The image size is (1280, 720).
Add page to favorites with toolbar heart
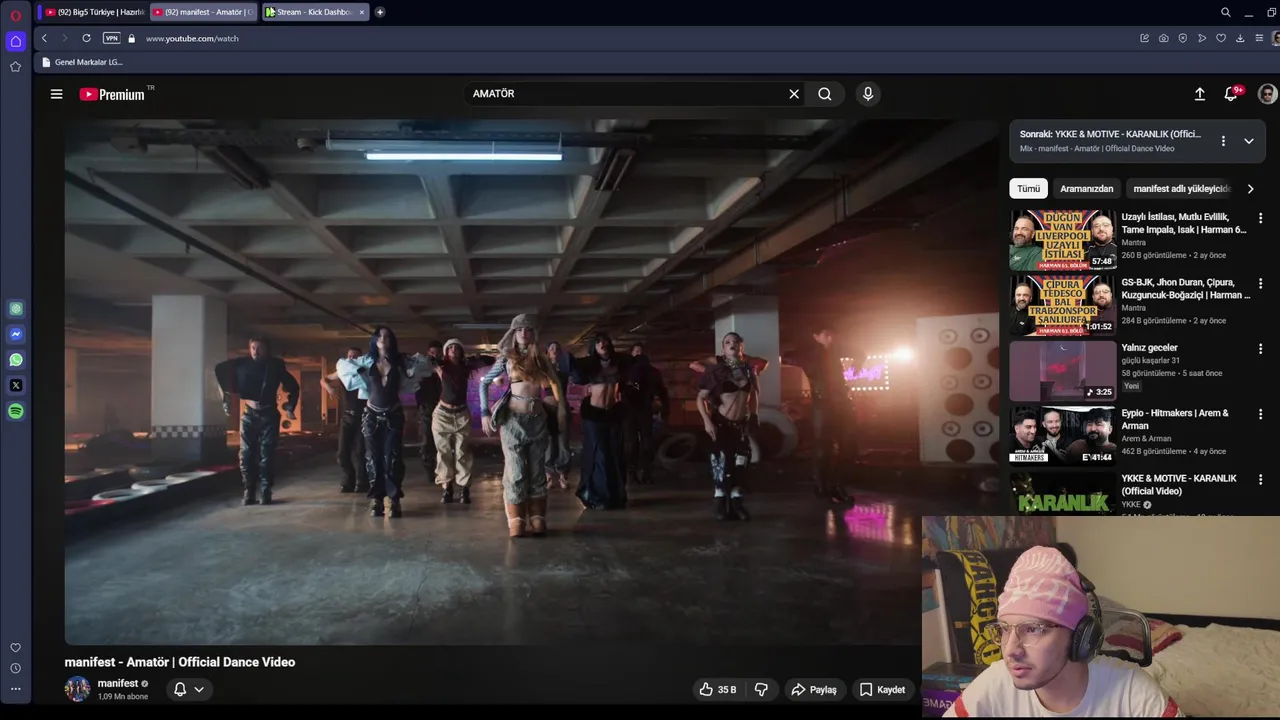coord(1221,38)
